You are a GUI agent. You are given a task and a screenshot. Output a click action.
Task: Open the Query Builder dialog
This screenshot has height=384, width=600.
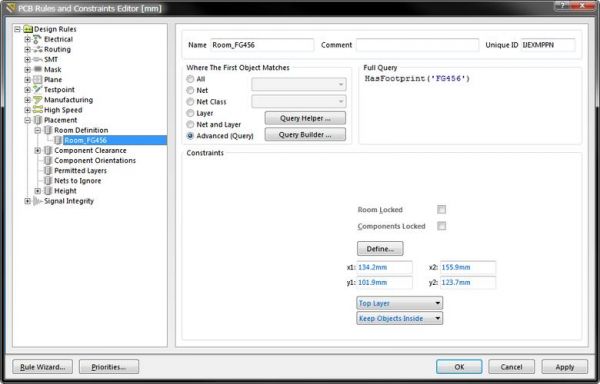tap(305, 135)
